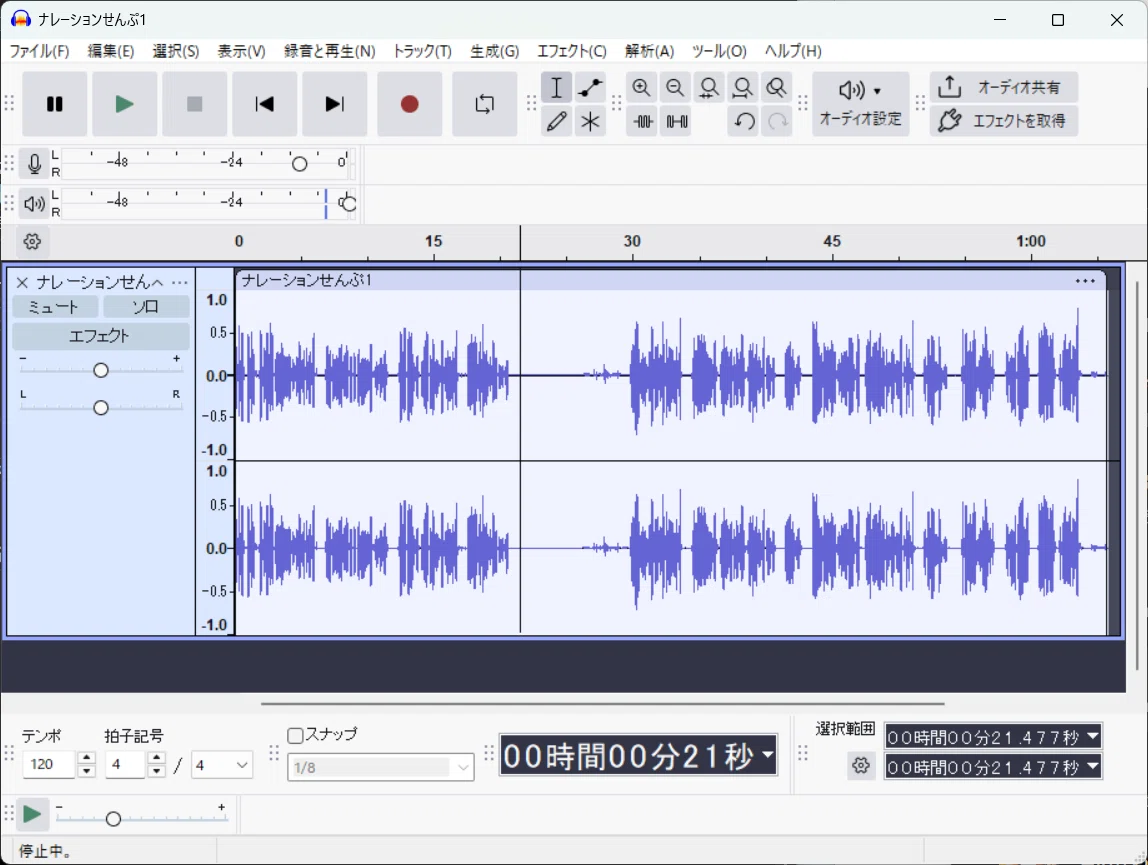Toggle the Loop playback button
The height and width of the screenshot is (865, 1148).
click(485, 104)
